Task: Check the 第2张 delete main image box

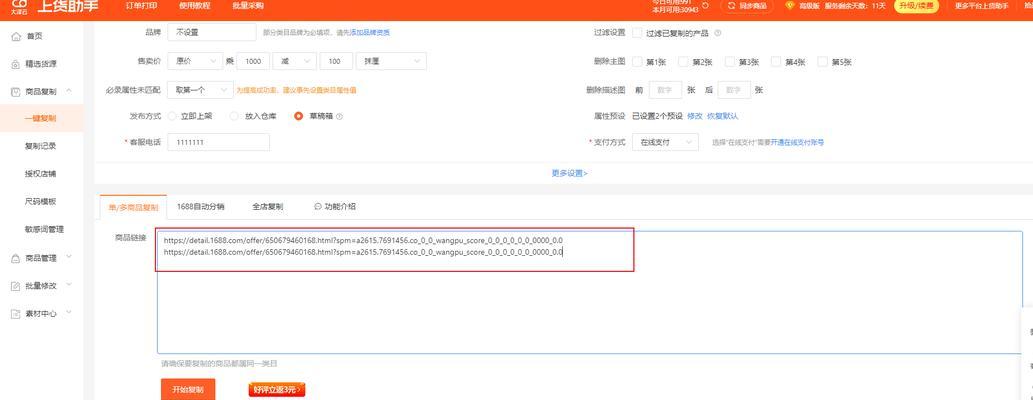Action: click(683, 61)
